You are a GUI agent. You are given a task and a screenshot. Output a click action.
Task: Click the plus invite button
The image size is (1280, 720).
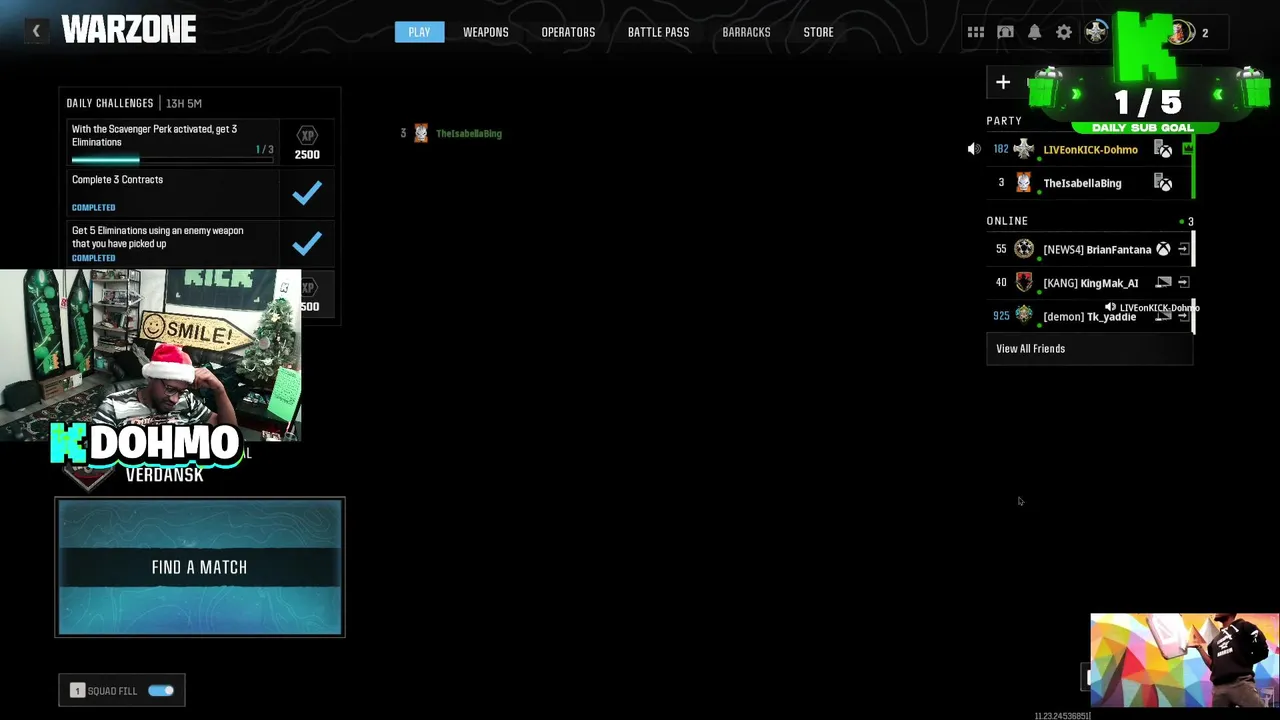point(1003,82)
